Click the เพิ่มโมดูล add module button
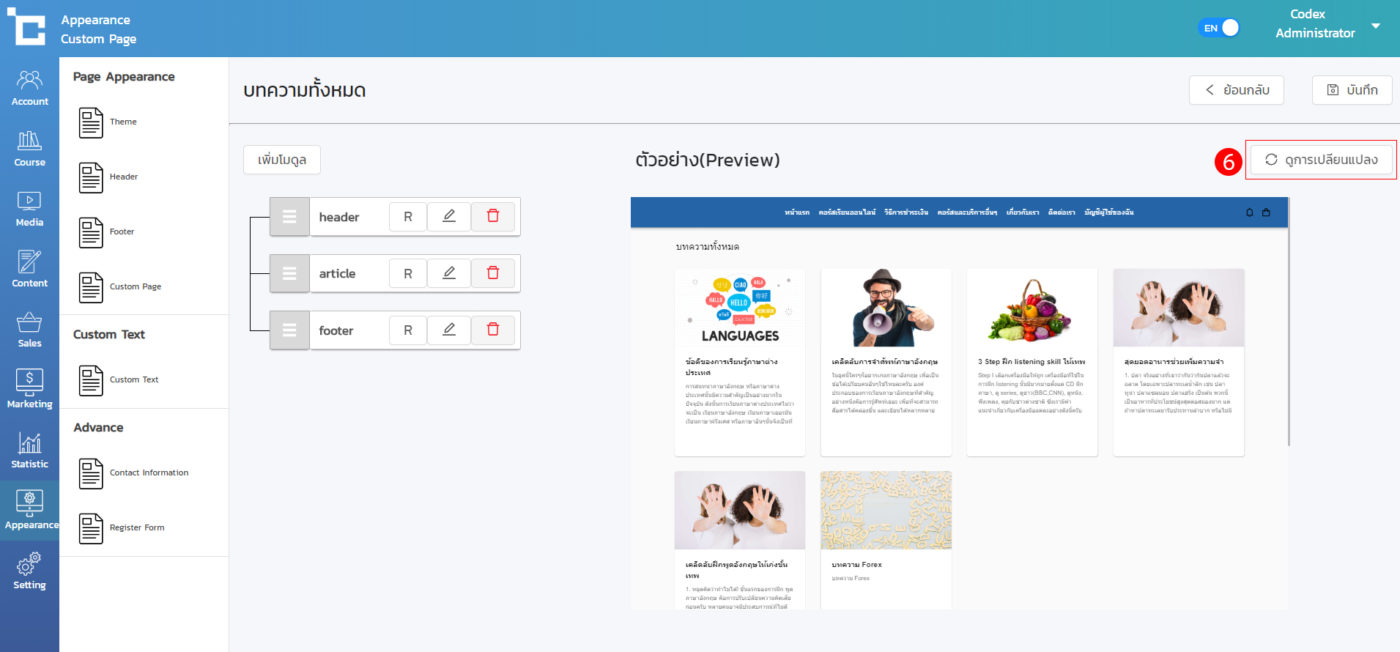 coord(281,159)
